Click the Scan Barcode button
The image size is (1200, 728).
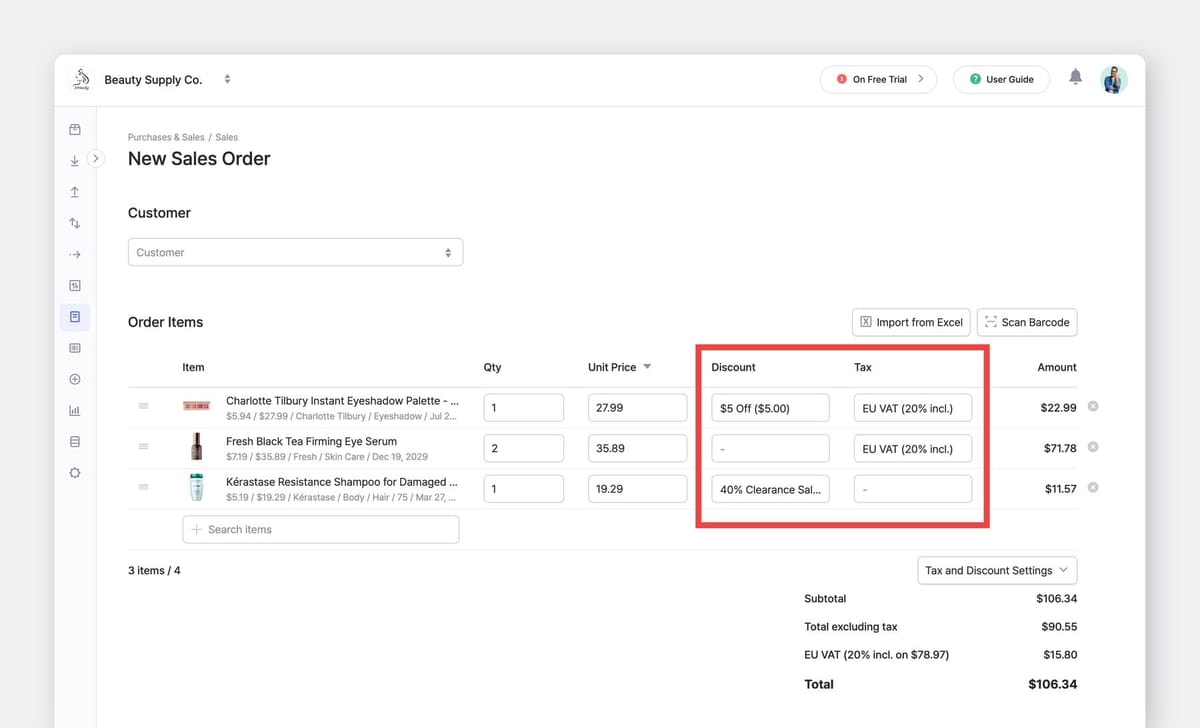click(1027, 322)
